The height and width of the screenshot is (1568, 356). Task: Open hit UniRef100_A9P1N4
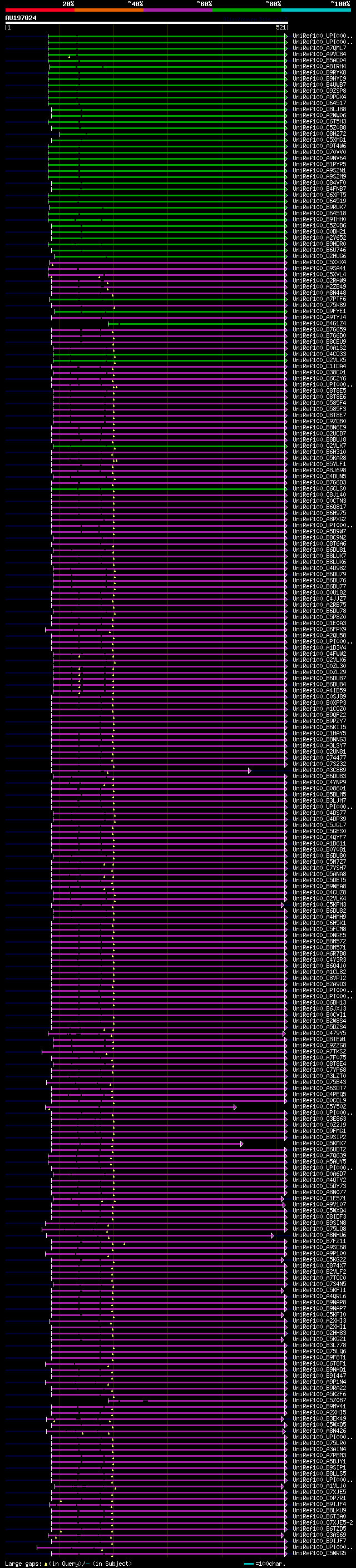point(319,1382)
